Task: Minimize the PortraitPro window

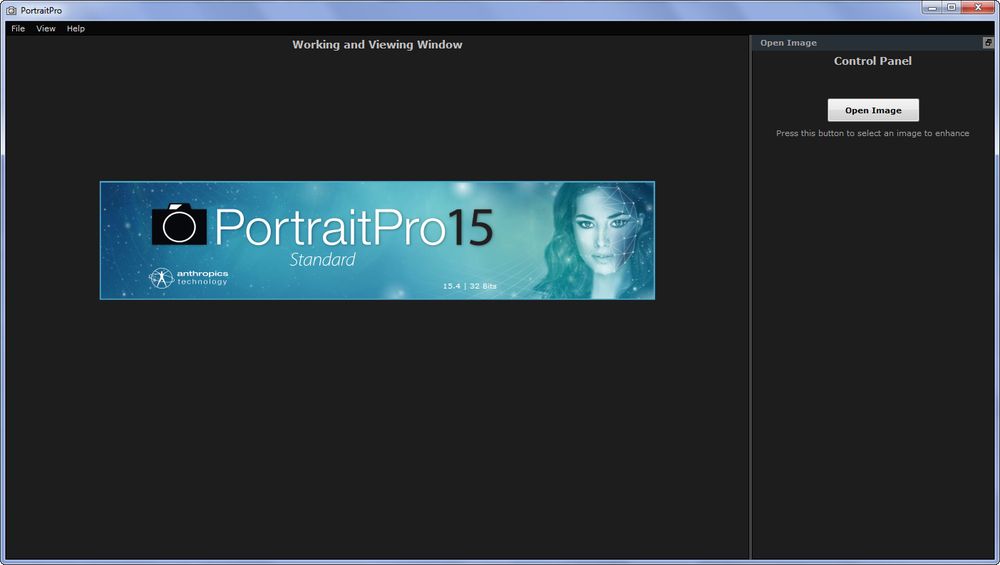Action: pos(933,8)
